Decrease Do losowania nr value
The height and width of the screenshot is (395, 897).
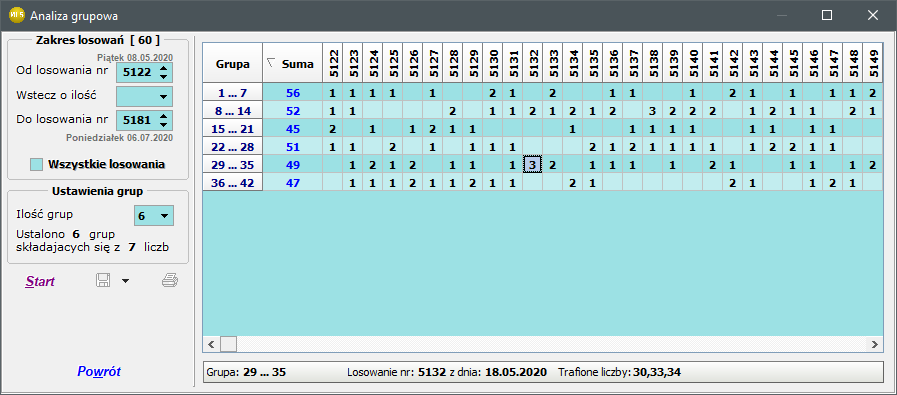(164, 124)
